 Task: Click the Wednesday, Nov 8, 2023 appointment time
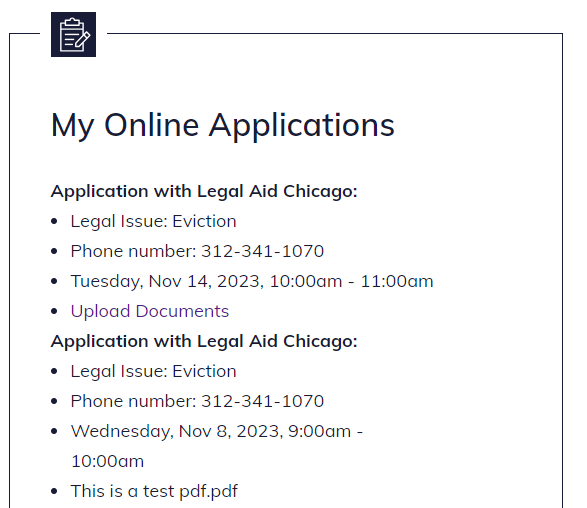tap(217, 446)
